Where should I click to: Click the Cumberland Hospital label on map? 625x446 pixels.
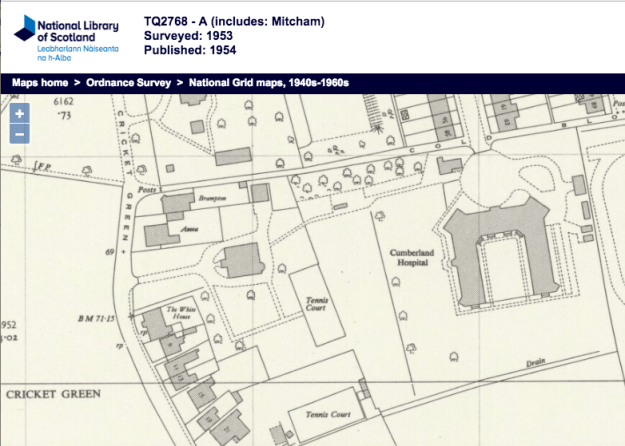408,260
